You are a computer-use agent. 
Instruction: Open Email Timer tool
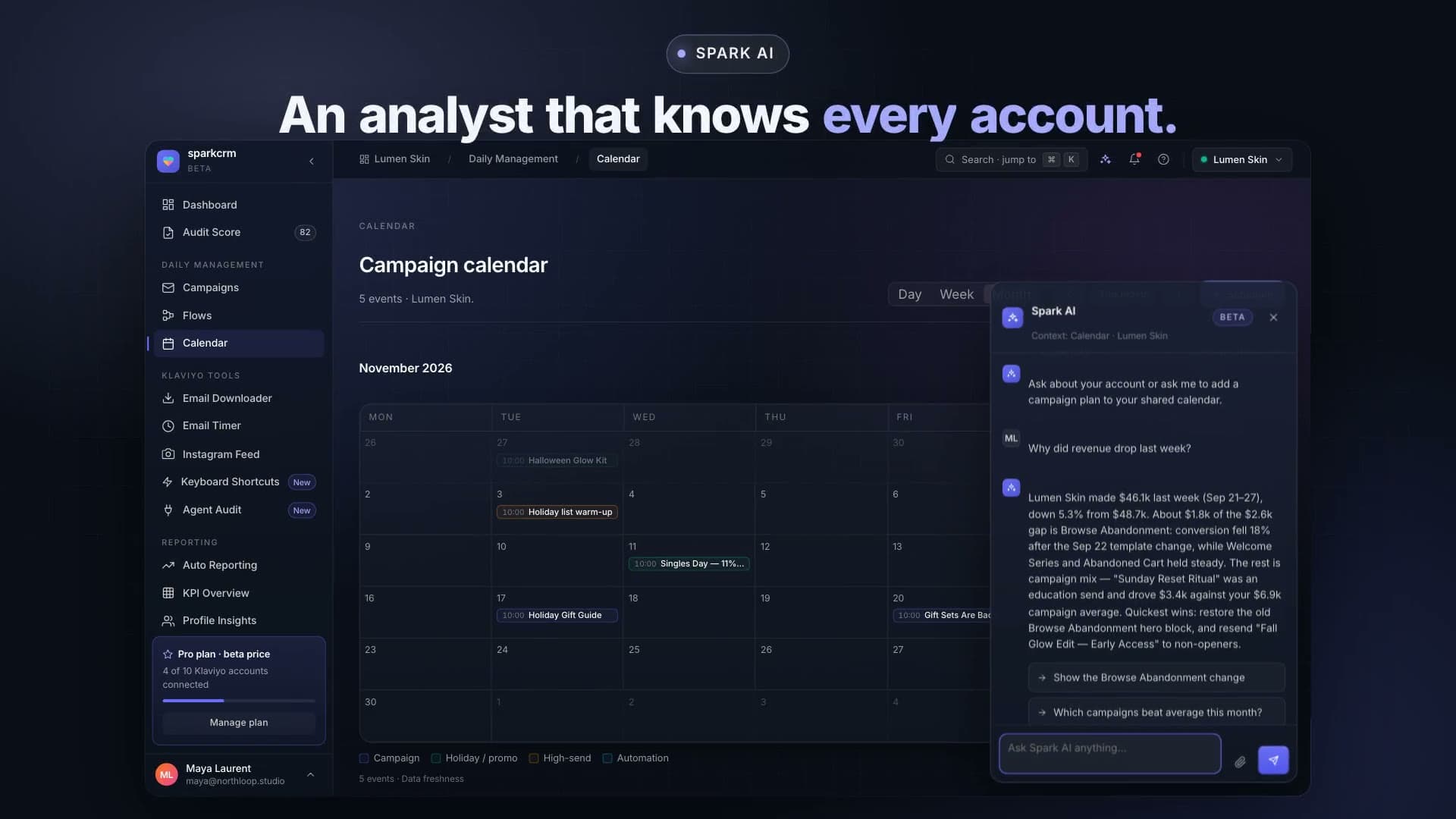238,425
